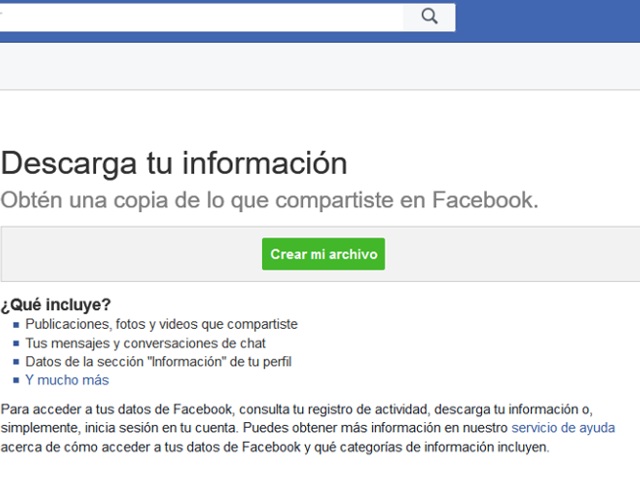
Task: Click Datos de la sección "Información" item
Action: (x=158, y=362)
